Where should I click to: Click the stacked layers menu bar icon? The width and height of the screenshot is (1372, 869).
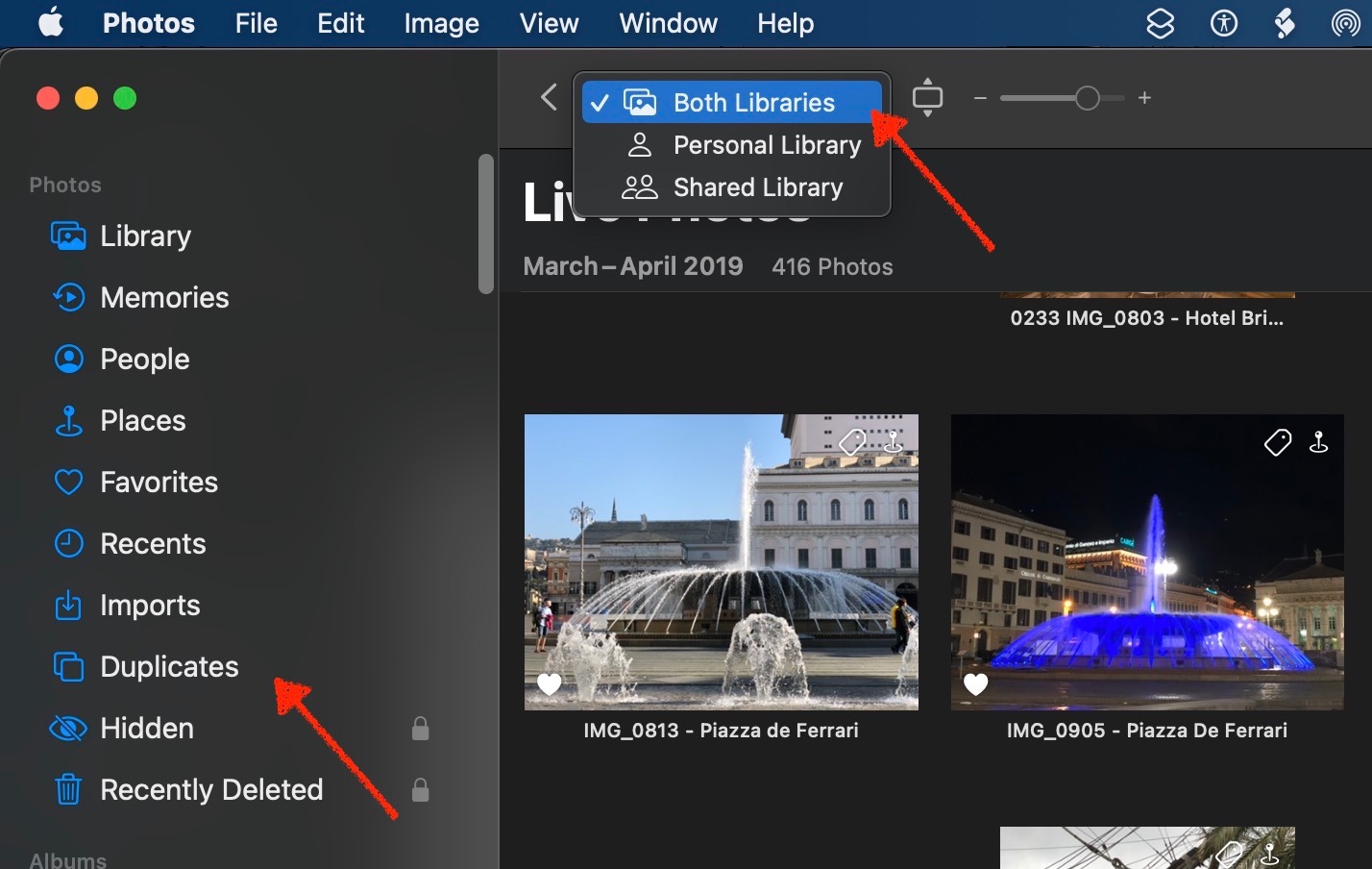(x=1161, y=23)
